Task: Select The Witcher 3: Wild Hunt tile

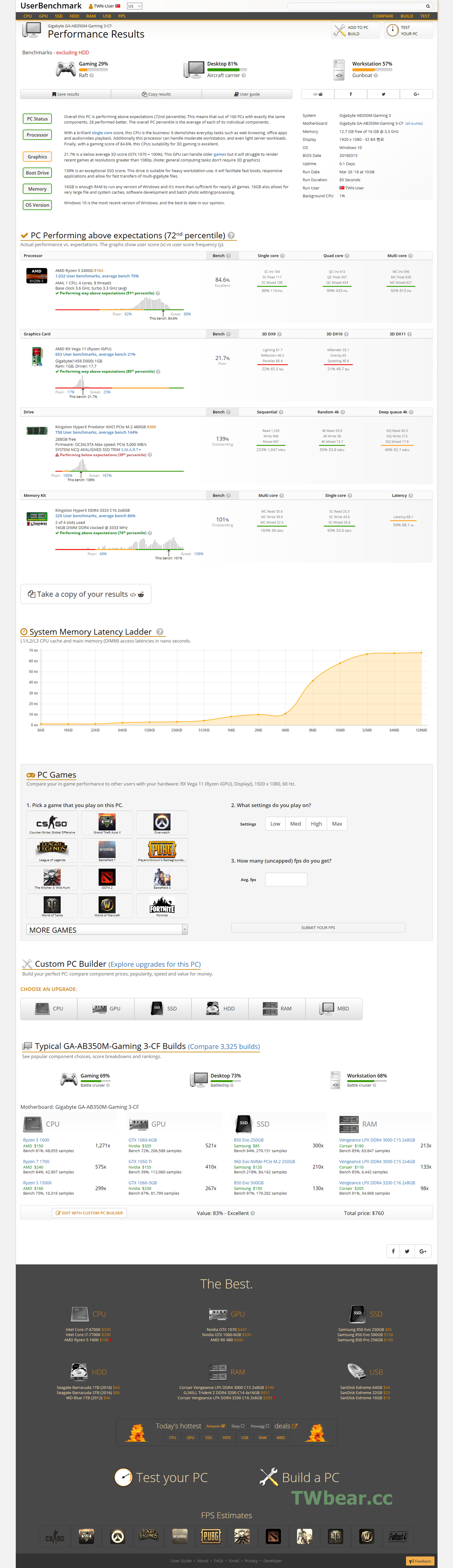Action: click(x=52, y=878)
